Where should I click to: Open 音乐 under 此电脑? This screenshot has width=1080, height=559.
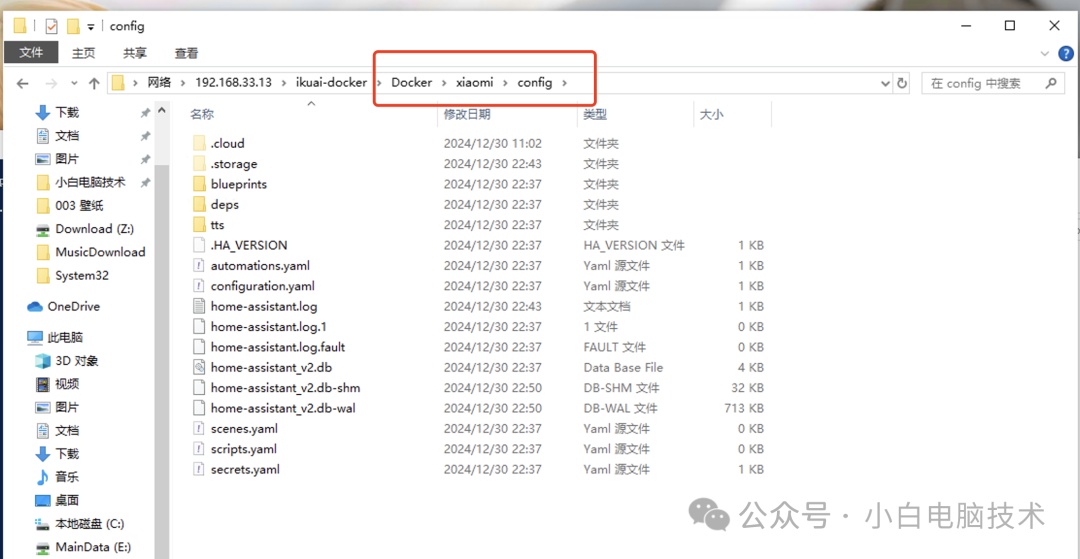pyautogui.click(x=67, y=476)
